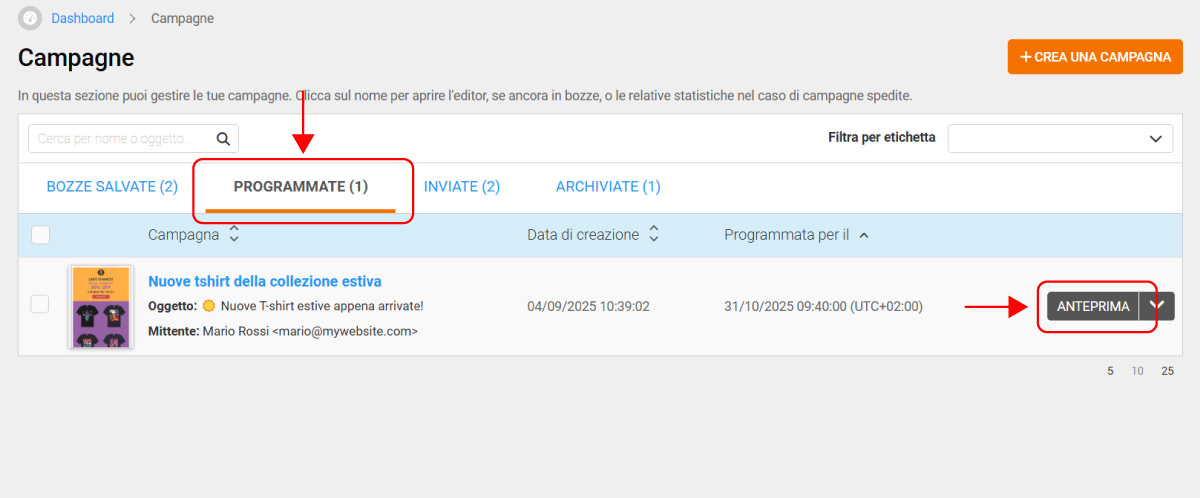
Task: Click the campaign preview thumbnail
Action: (x=100, y=306)
